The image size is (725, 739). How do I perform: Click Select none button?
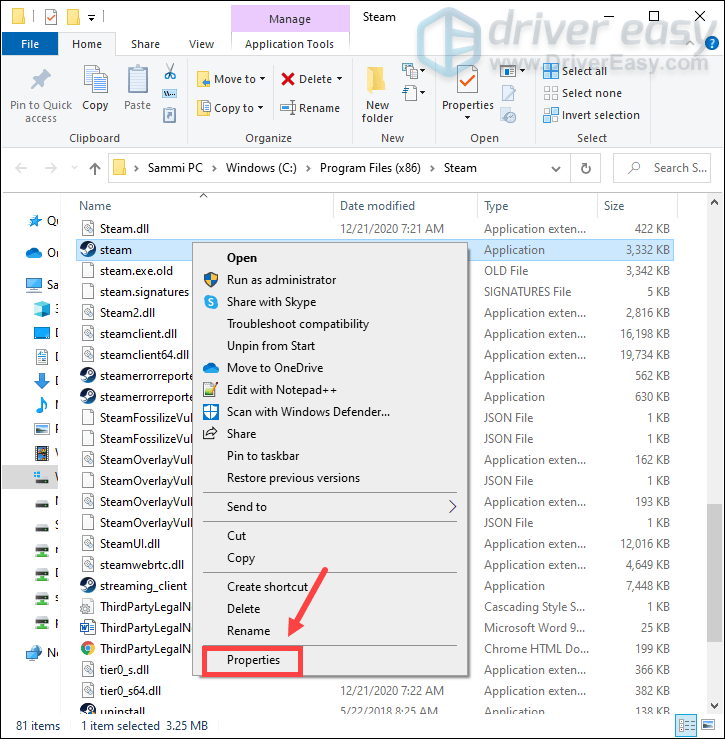[x=583, y=93]
